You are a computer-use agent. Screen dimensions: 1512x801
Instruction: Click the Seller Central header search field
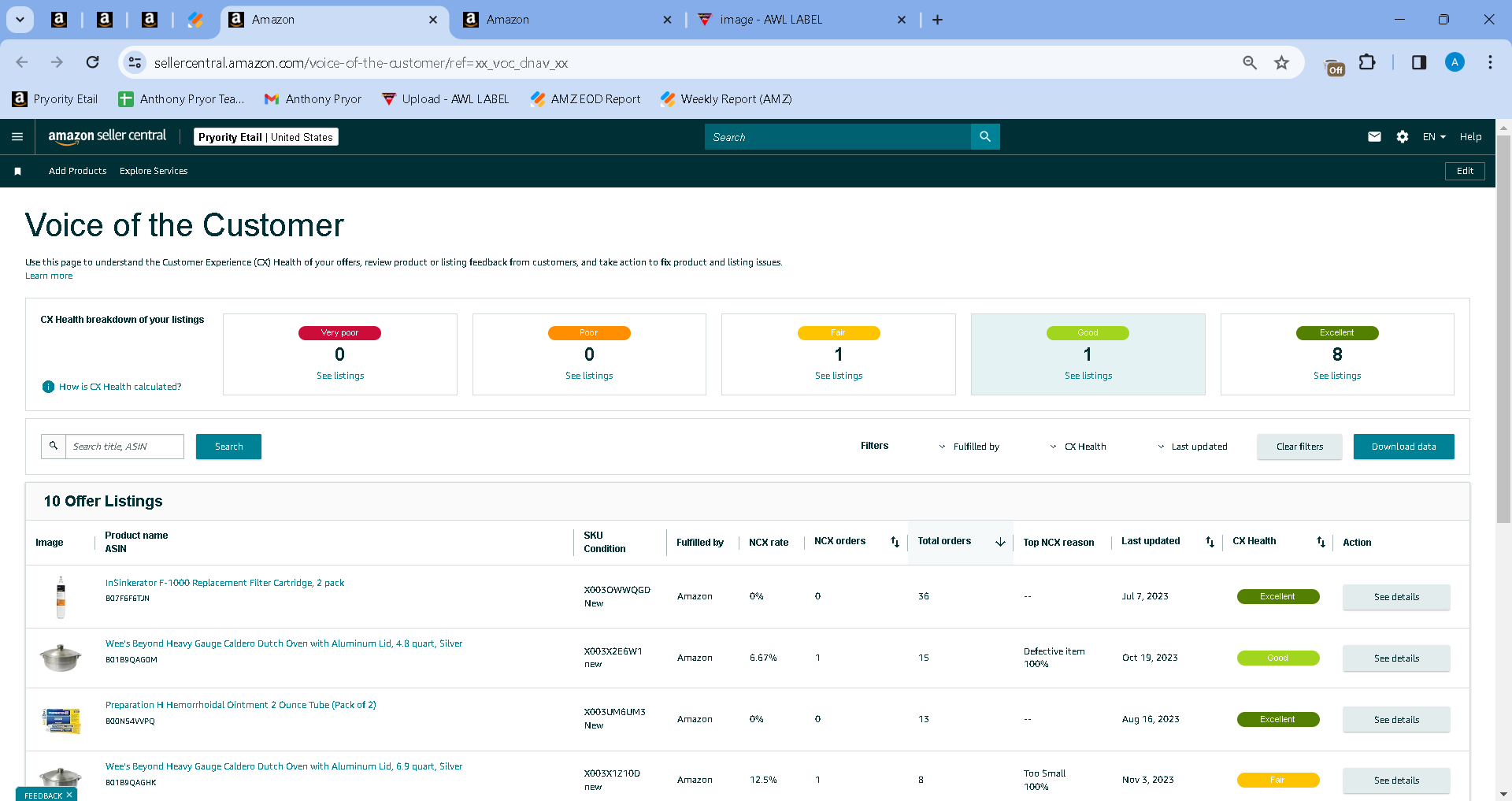[x=838, y=137]
